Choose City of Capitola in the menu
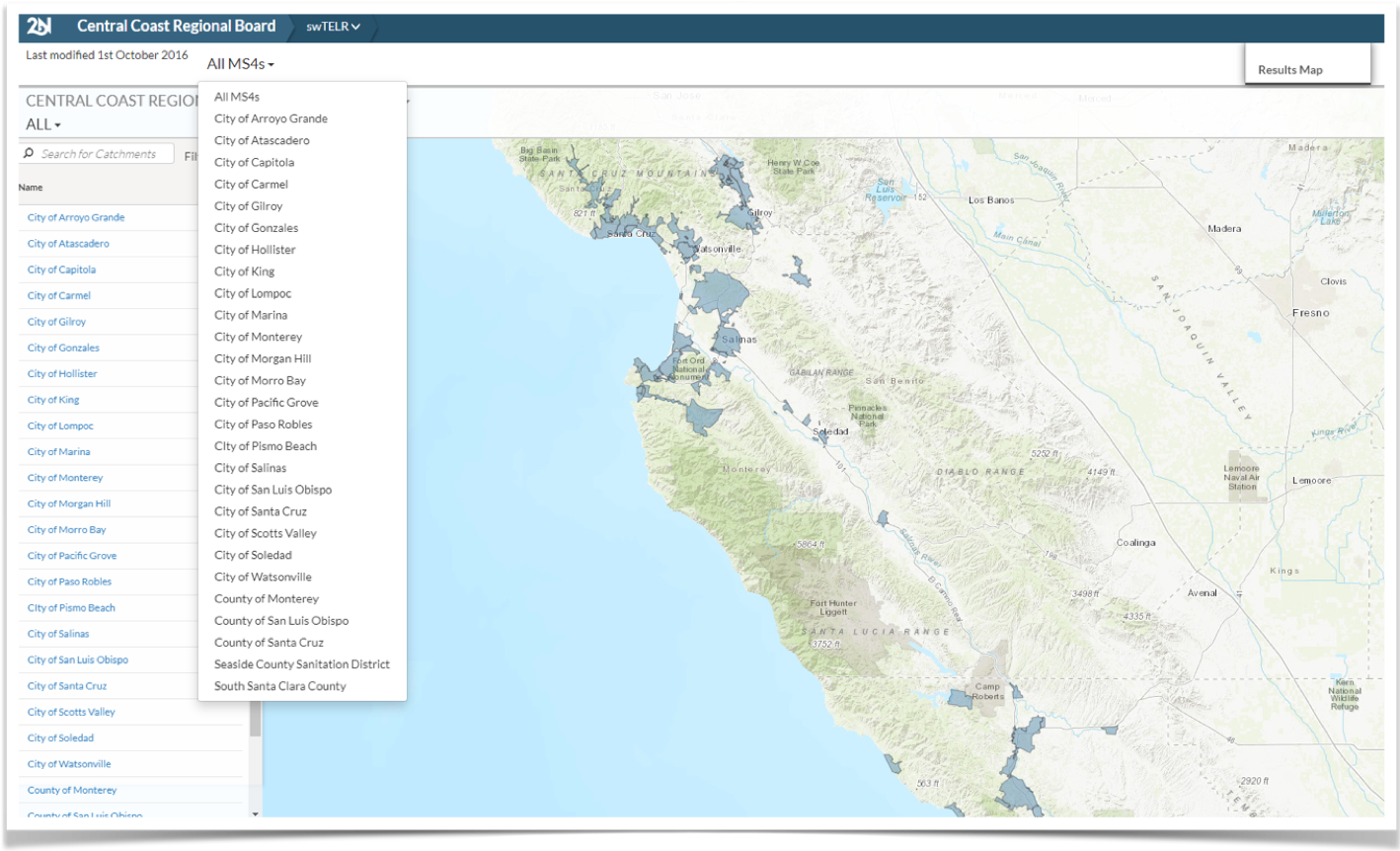 pos(254,162)
